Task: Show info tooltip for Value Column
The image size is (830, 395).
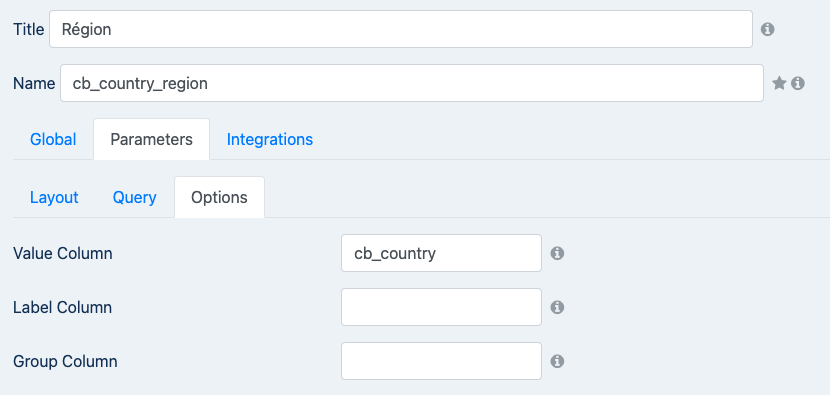Action: (557, 254)
